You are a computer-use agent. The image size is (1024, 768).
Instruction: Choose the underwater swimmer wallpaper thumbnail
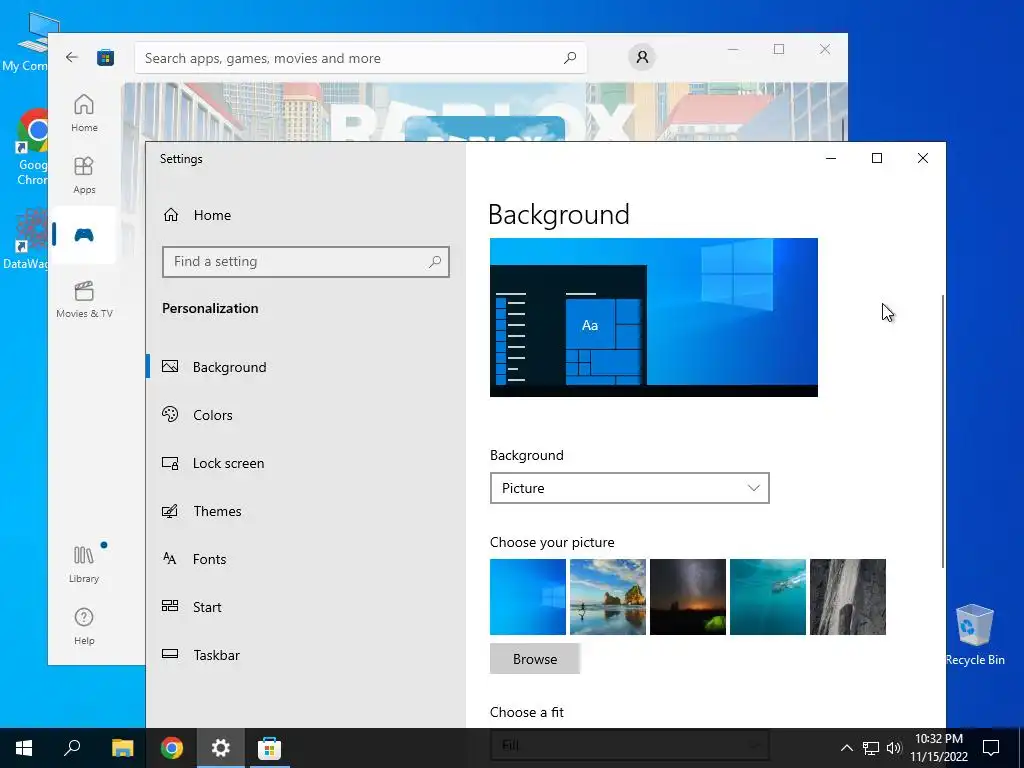point(768,597)
